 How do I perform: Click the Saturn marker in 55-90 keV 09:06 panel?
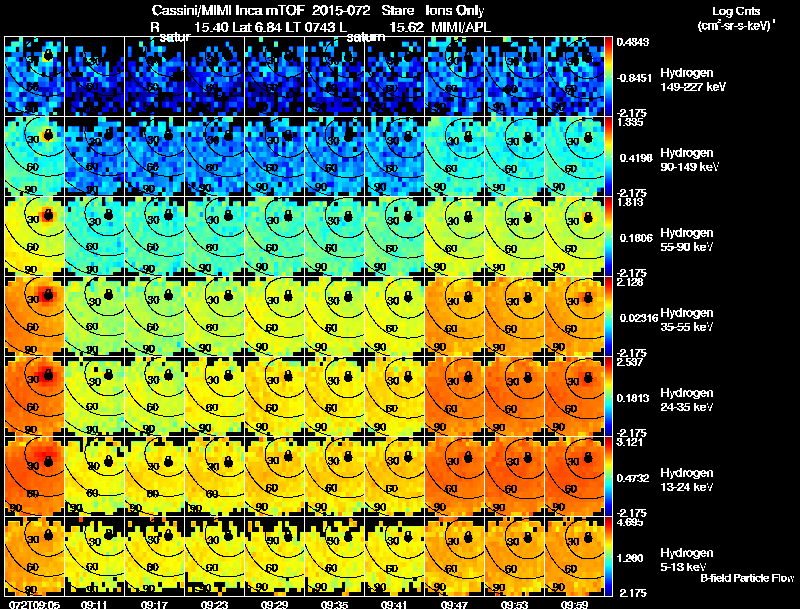[x=48, y=214]
